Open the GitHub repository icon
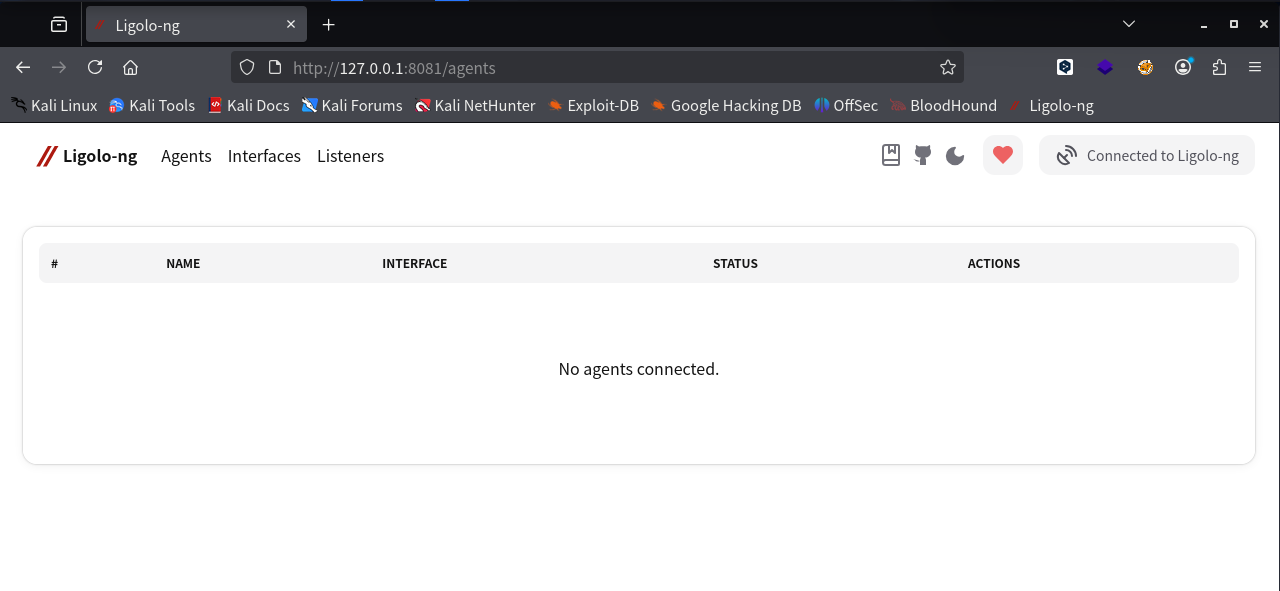 click(923, 155)
